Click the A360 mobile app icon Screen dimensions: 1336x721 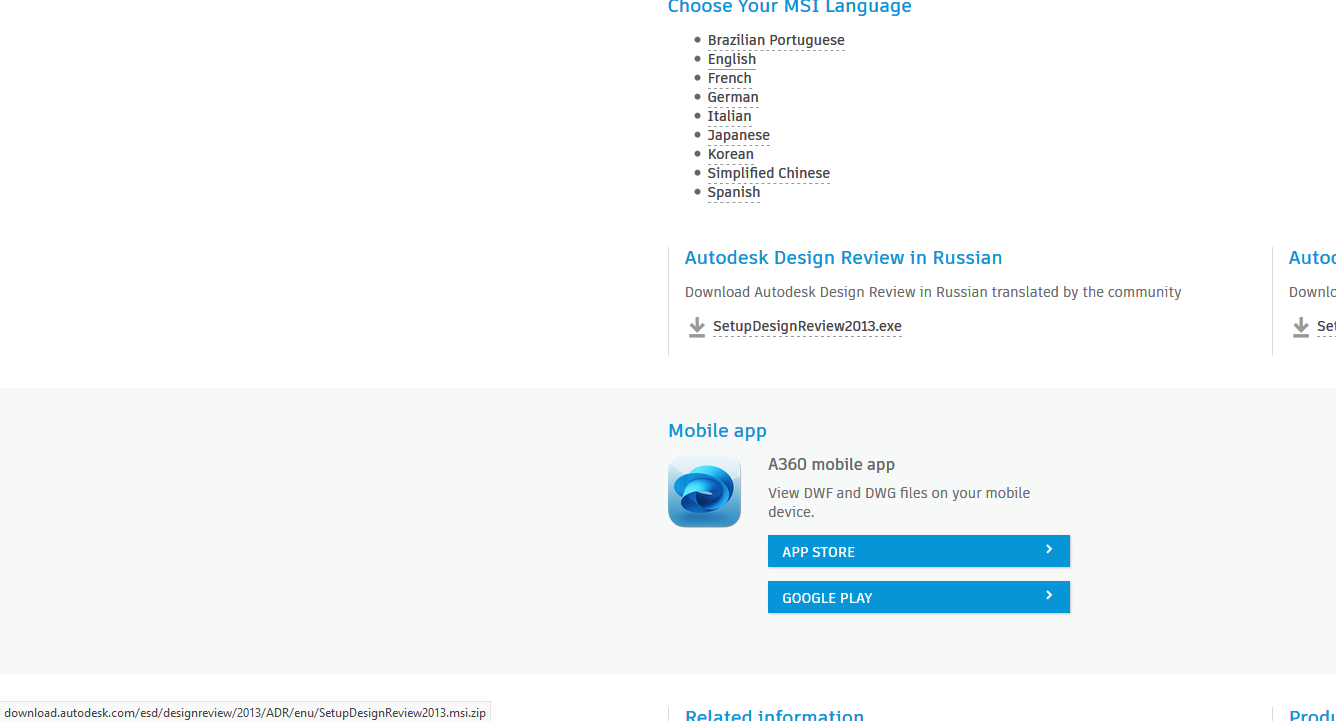[704, 491]
